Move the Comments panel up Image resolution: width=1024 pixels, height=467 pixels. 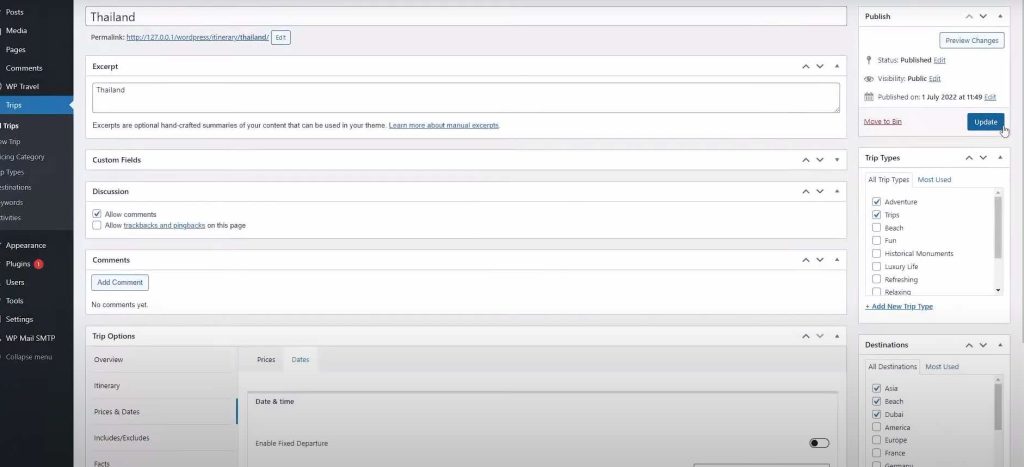(x=805, y=260)
